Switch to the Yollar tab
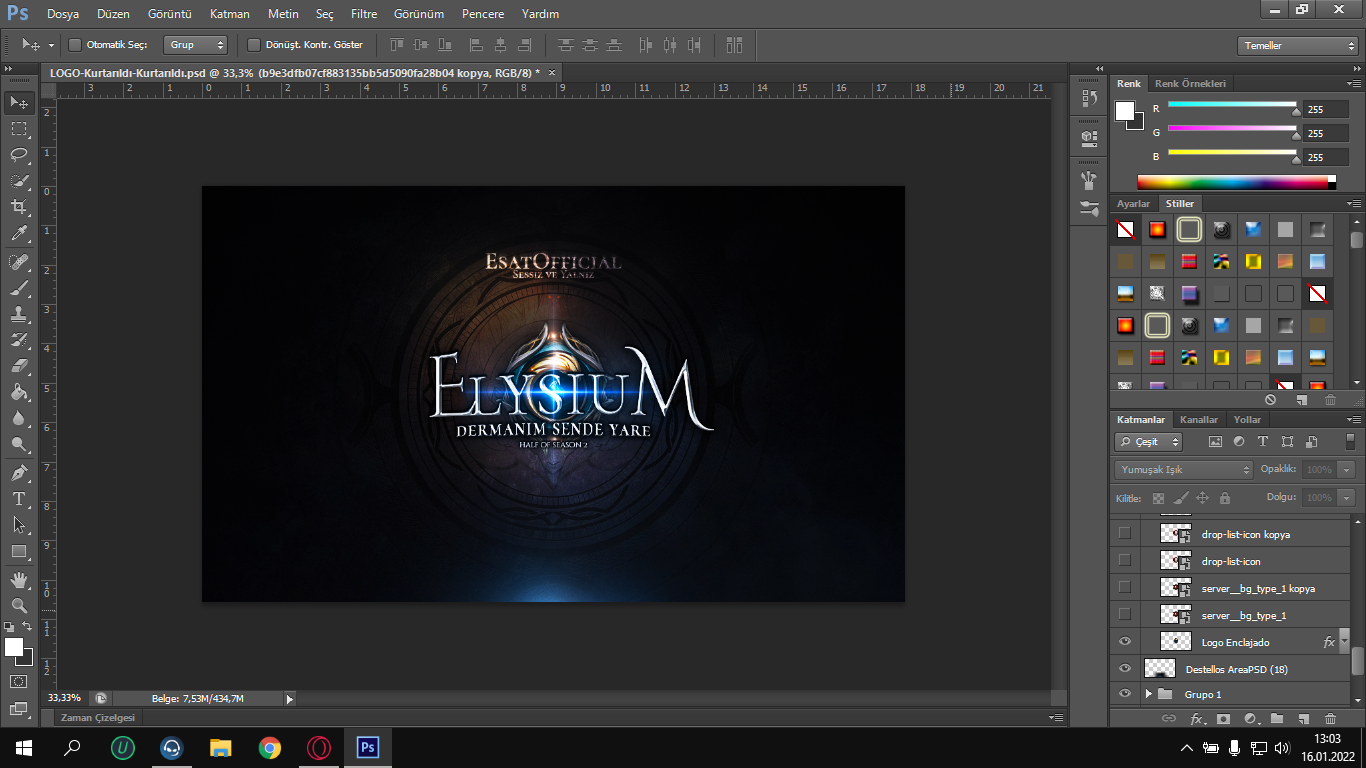 coord(1247,419)
